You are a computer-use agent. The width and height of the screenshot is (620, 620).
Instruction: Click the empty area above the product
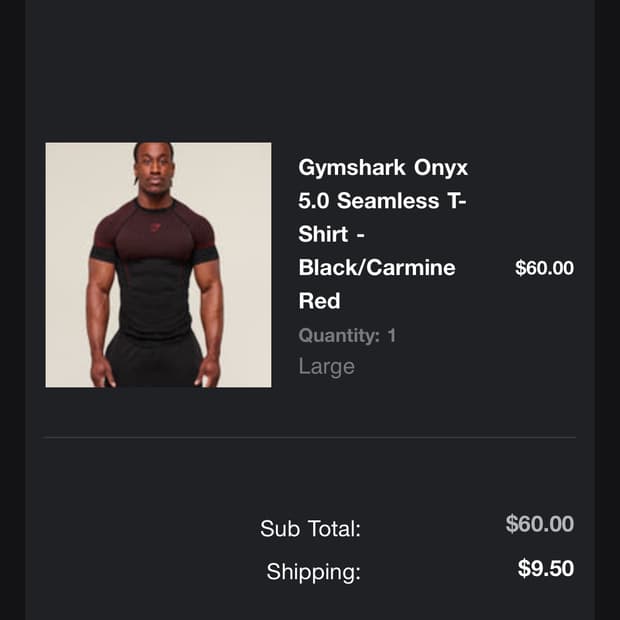pyautogui.click(x=310, y=70)
